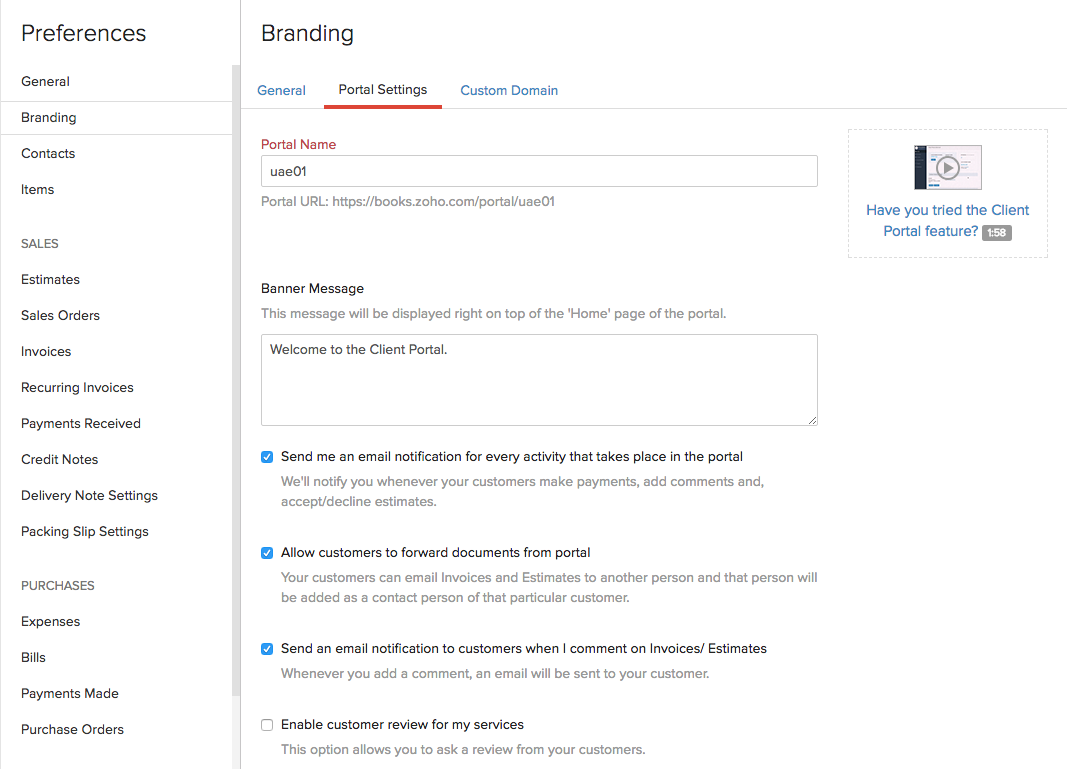
Task: Click the Portal Name input field
Action: tap(539, 171)
